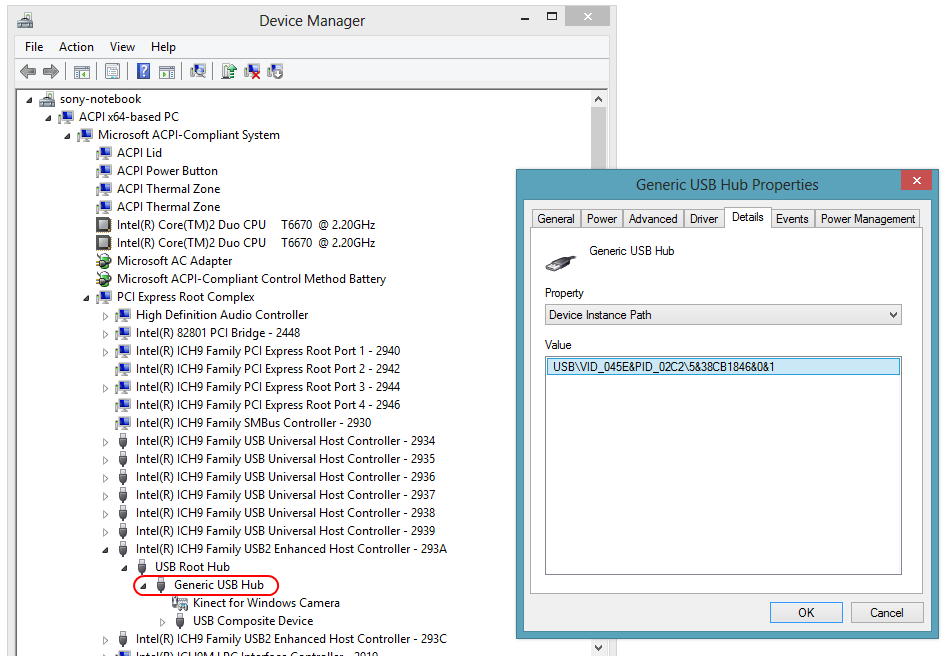Click the Generic USB Hub tree icon
949x656 pixels.
point(161,585)
